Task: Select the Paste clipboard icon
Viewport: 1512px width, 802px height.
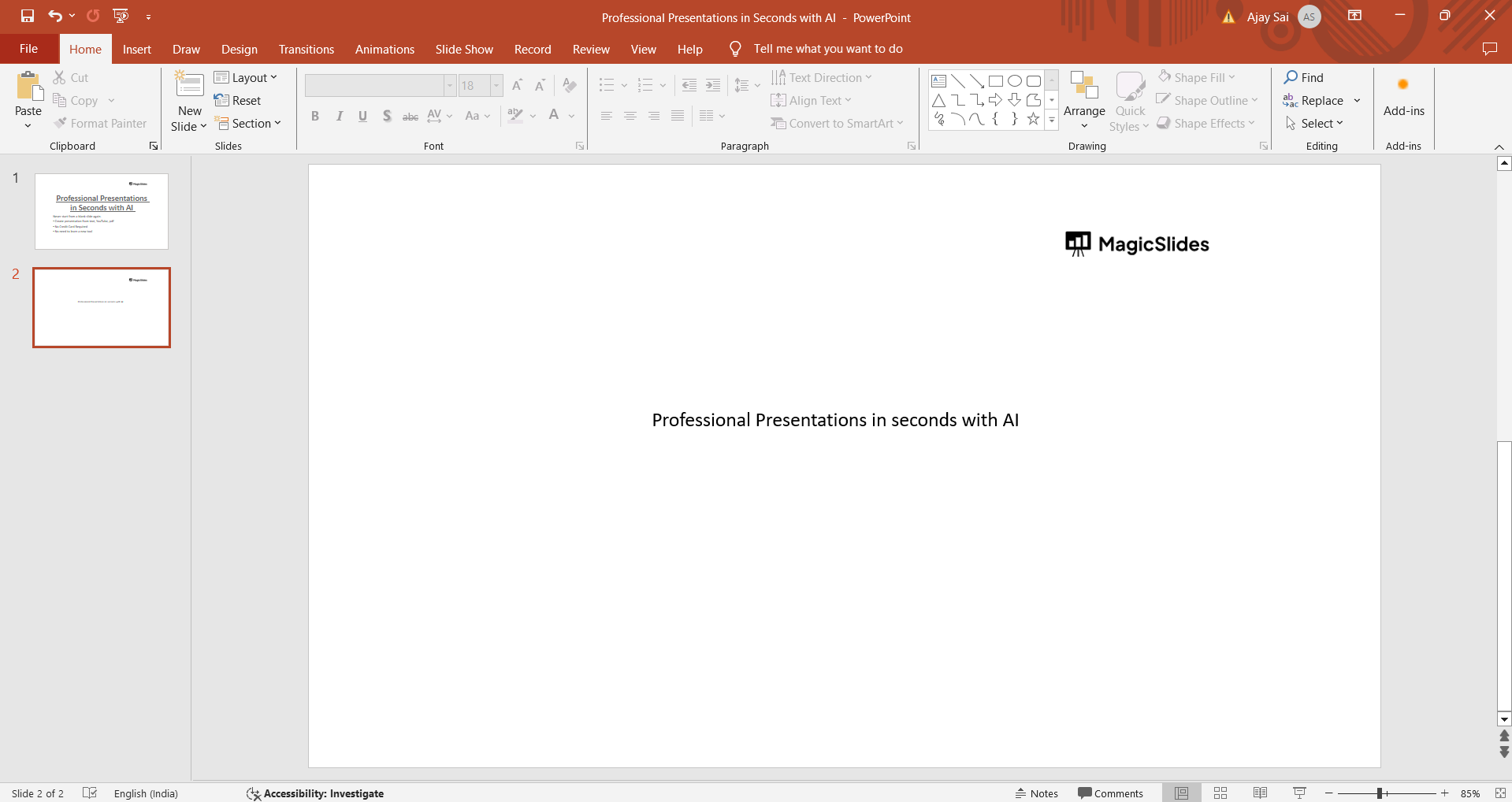Action: pos(28,87)
